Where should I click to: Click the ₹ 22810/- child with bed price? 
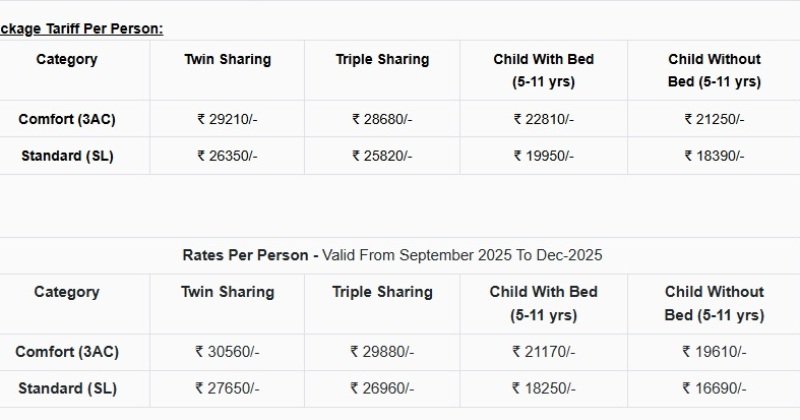point(543,119)
